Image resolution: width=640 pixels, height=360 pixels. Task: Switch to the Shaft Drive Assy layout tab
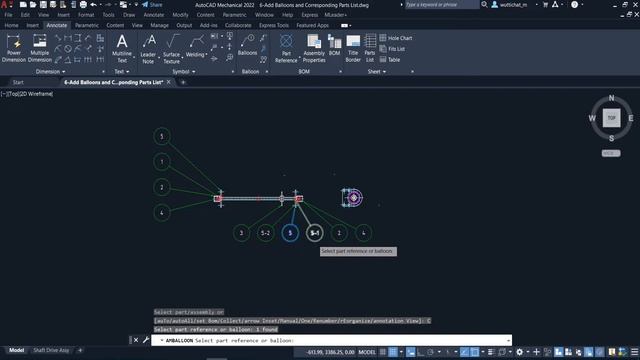[51, 350]
